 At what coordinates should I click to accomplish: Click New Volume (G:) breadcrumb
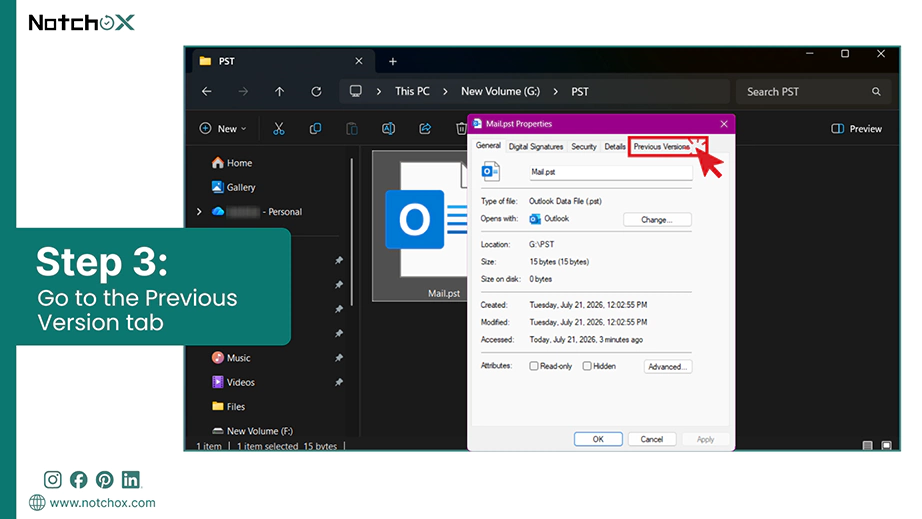click(500, 92)
